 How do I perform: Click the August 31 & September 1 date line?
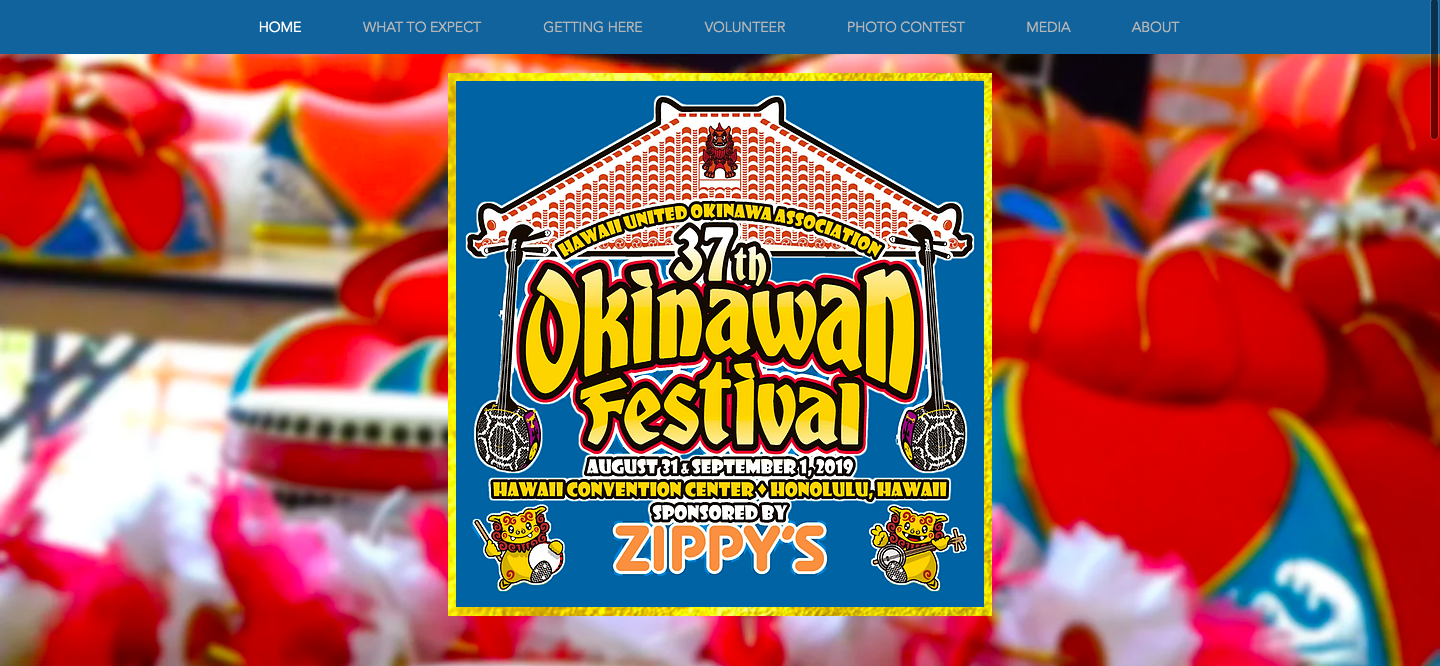click(x=720, y=468)
